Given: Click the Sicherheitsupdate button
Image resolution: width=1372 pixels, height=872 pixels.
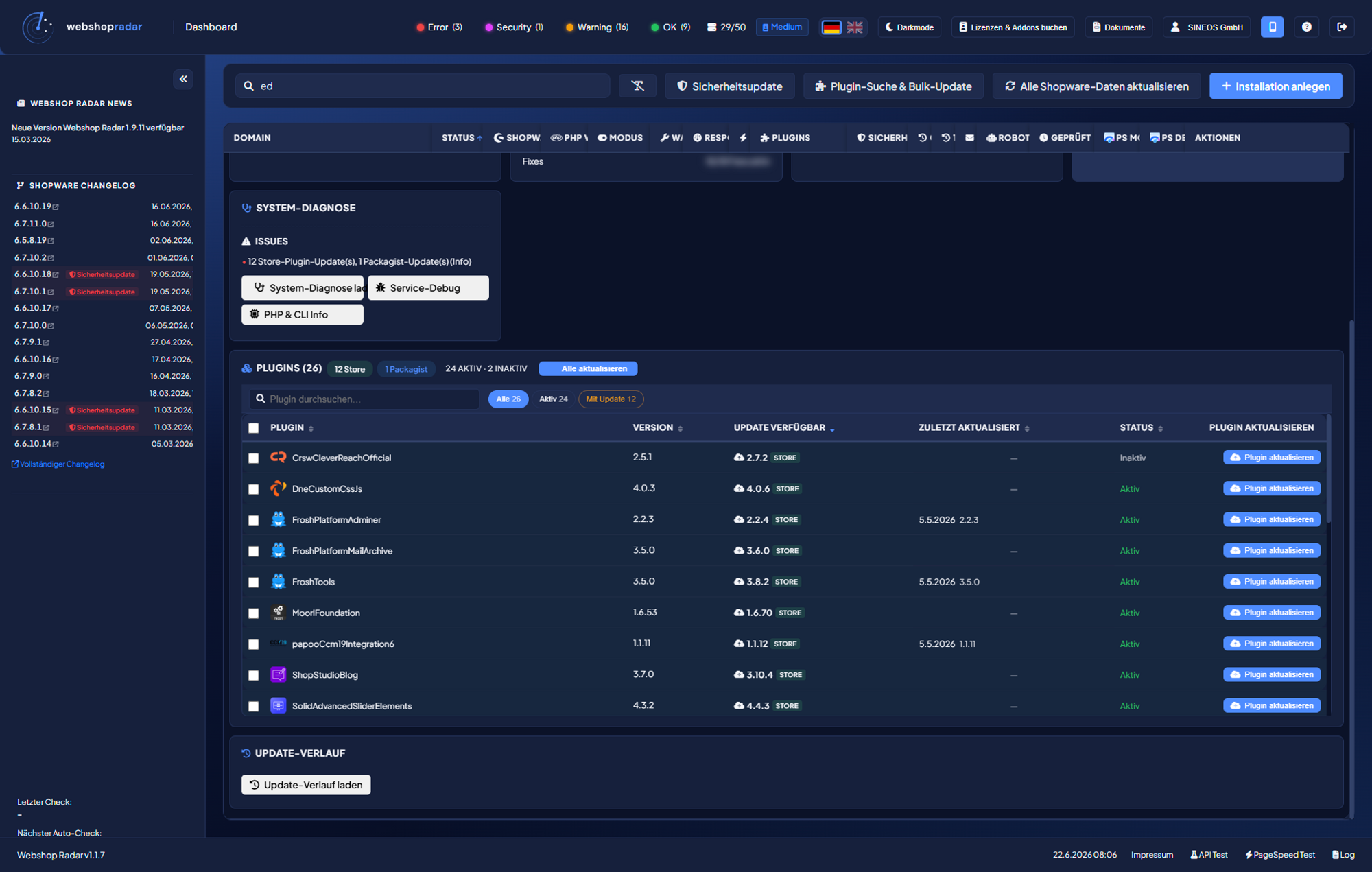Looking at the screenshot, I should [x=730, y=86].
